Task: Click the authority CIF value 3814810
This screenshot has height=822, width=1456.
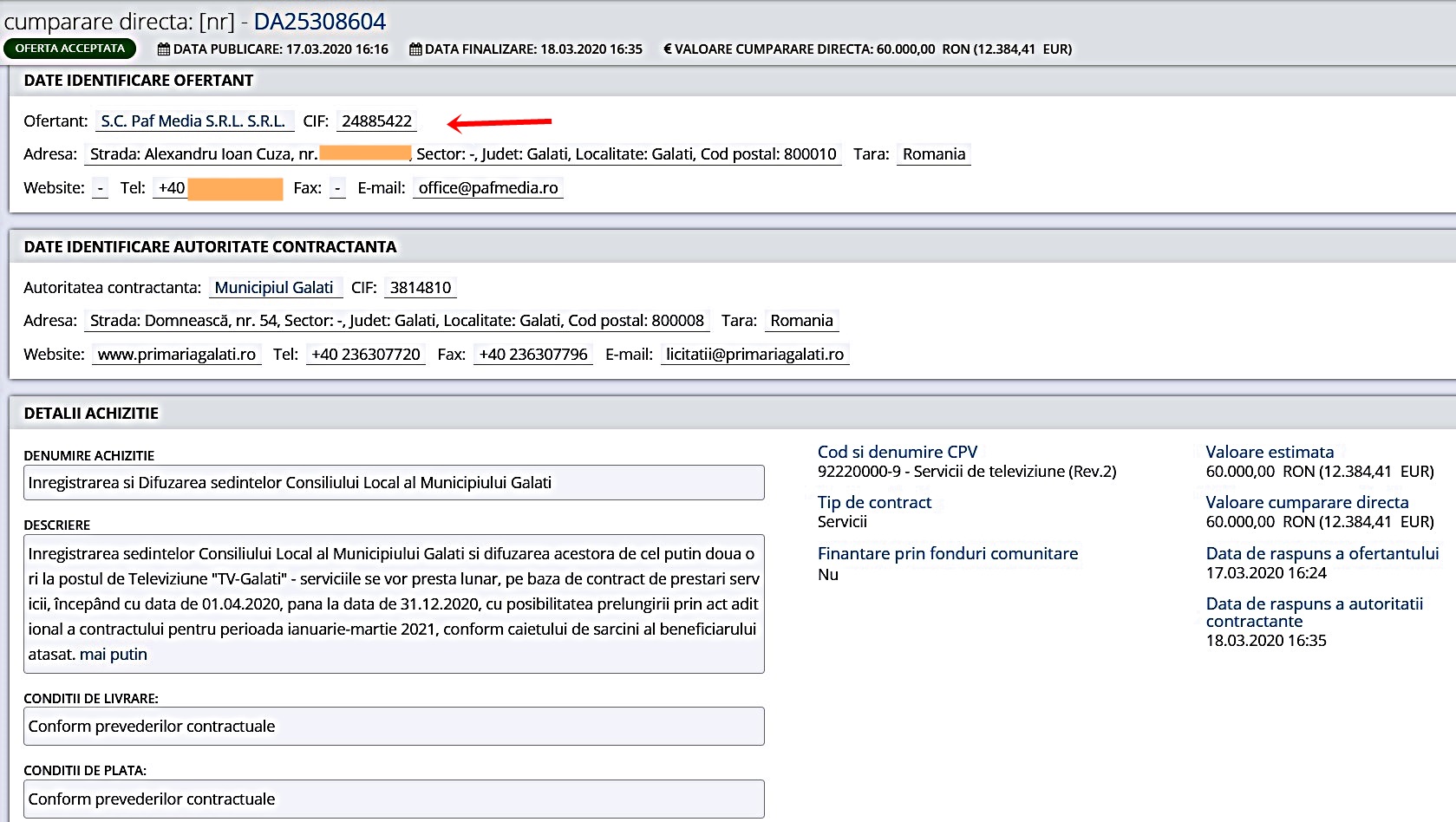Action: click(x=420, y=288)
